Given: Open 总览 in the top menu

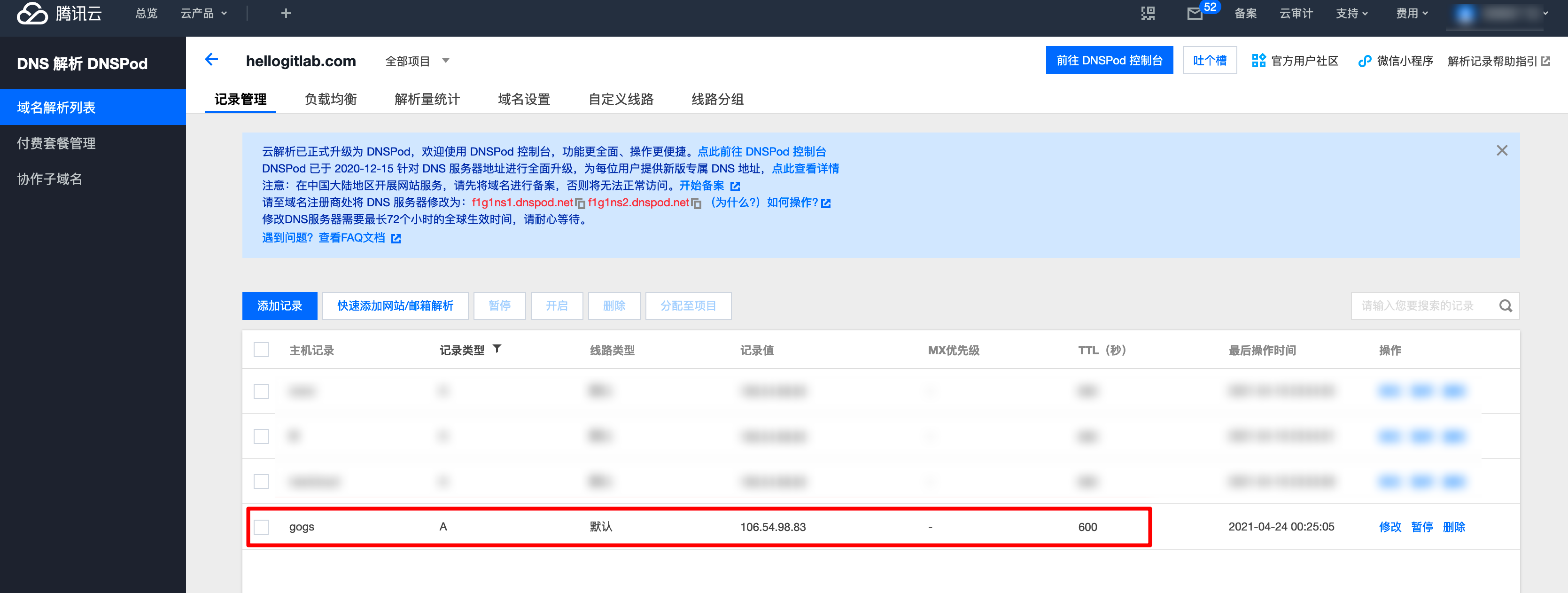Looking at the screenshot, I should (146, 14).
